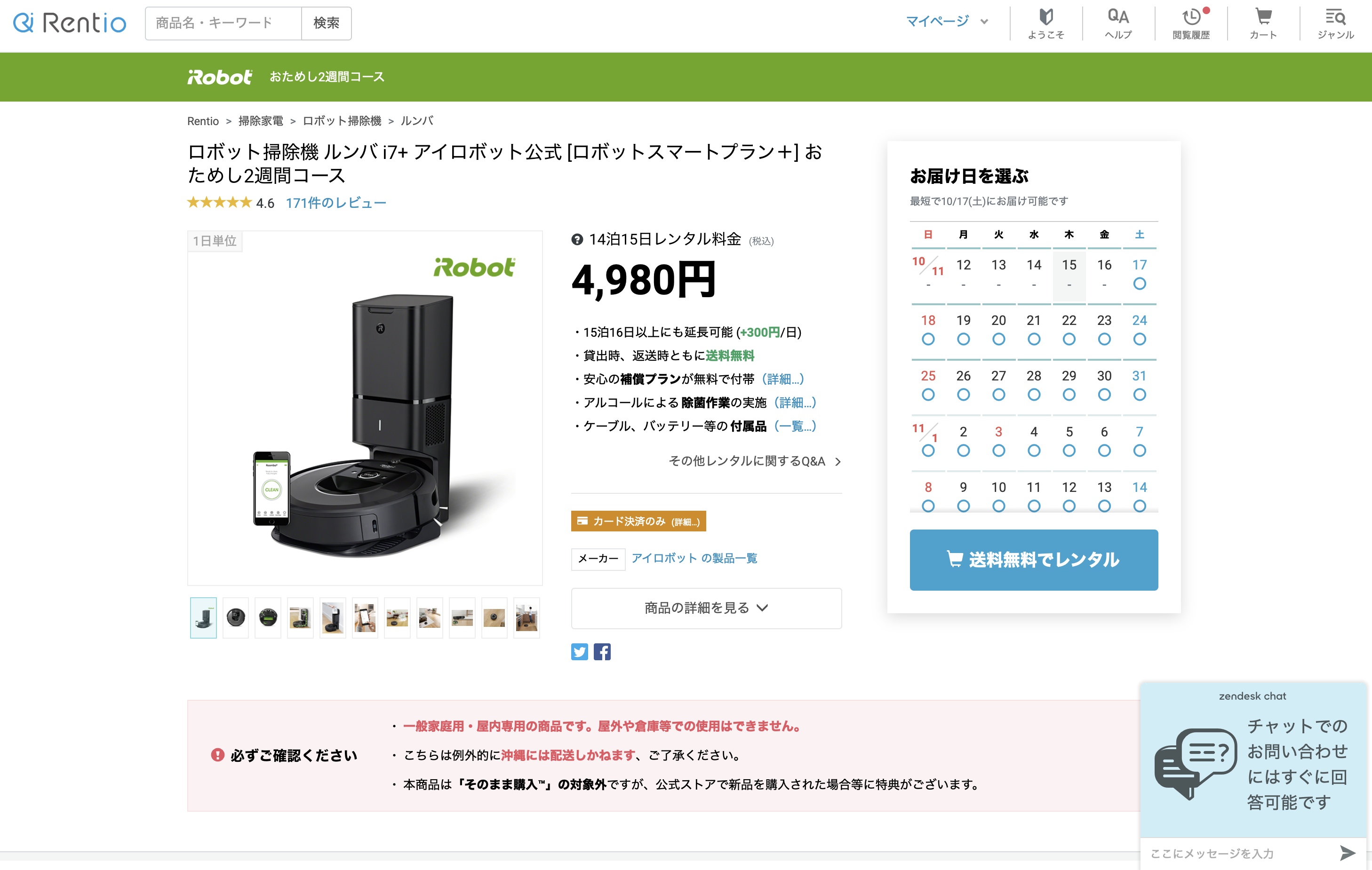Click the 商品名・キーワード search field
1372x870 pixels.
pyautogui.click(x=223, y=24)
